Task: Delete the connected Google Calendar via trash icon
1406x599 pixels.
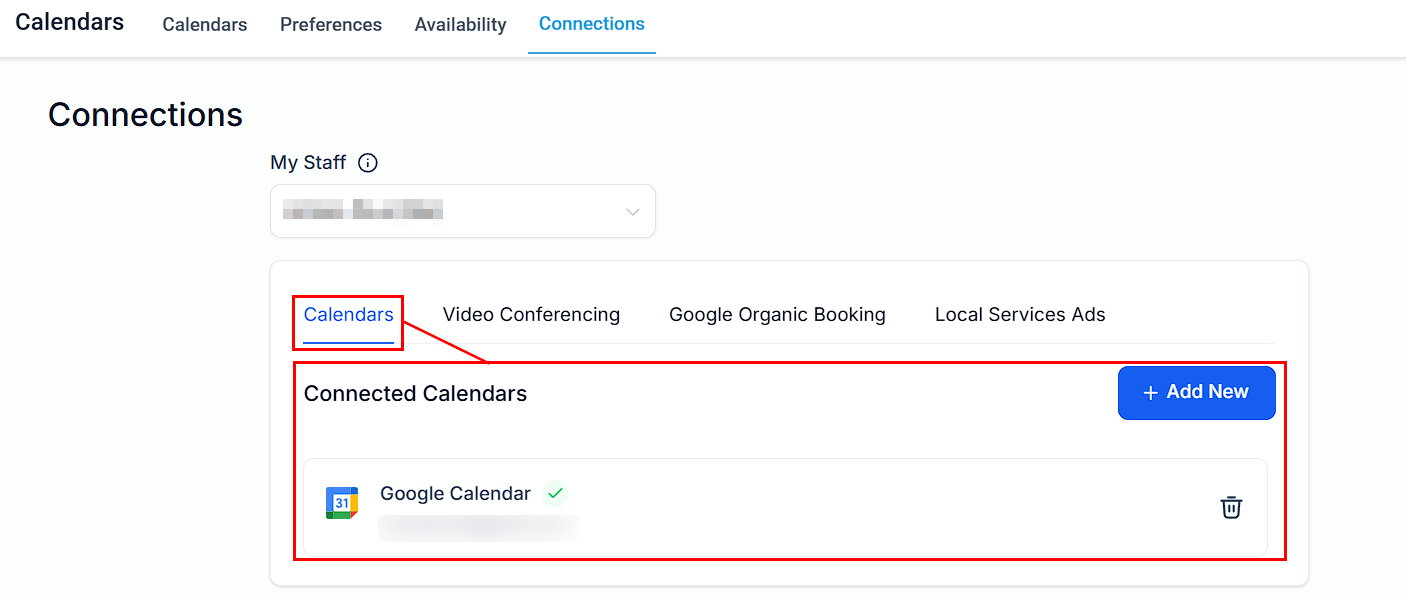Action: (1231, 507)
